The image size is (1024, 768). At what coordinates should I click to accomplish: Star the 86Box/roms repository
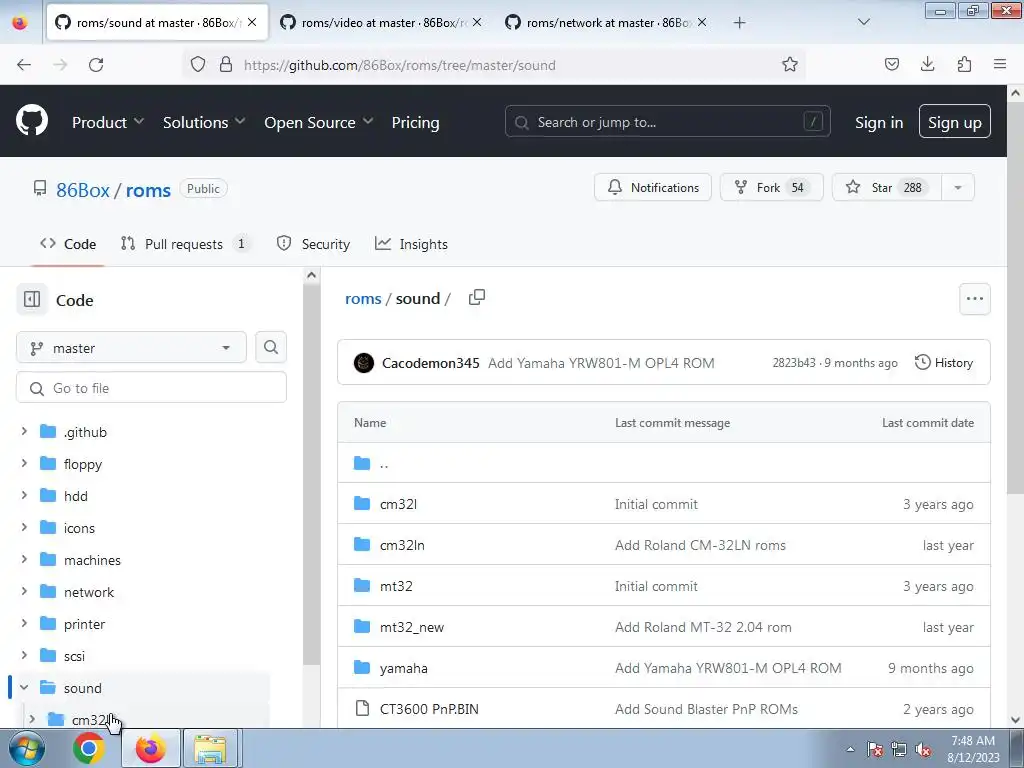tap(887, 187)
